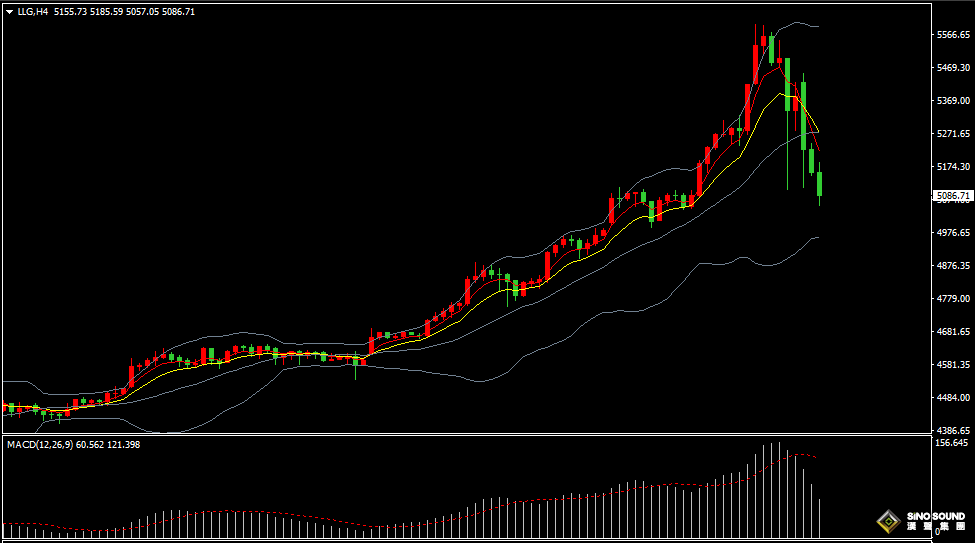
Task: Click the 5369.00 price axis label
Action: pyautogui.click(x=952, y=101)
